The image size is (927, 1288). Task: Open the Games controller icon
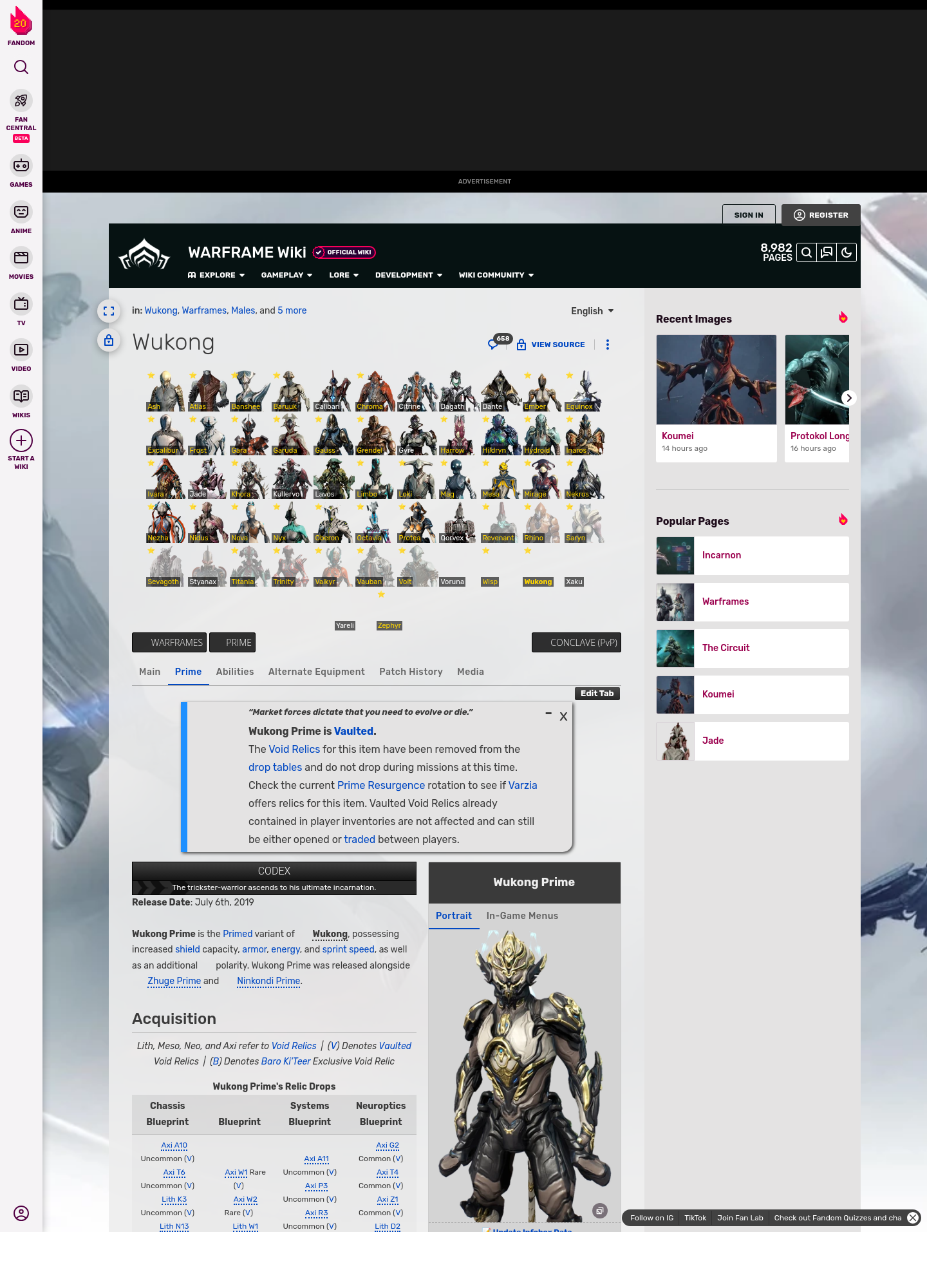(x=21, y=166)
